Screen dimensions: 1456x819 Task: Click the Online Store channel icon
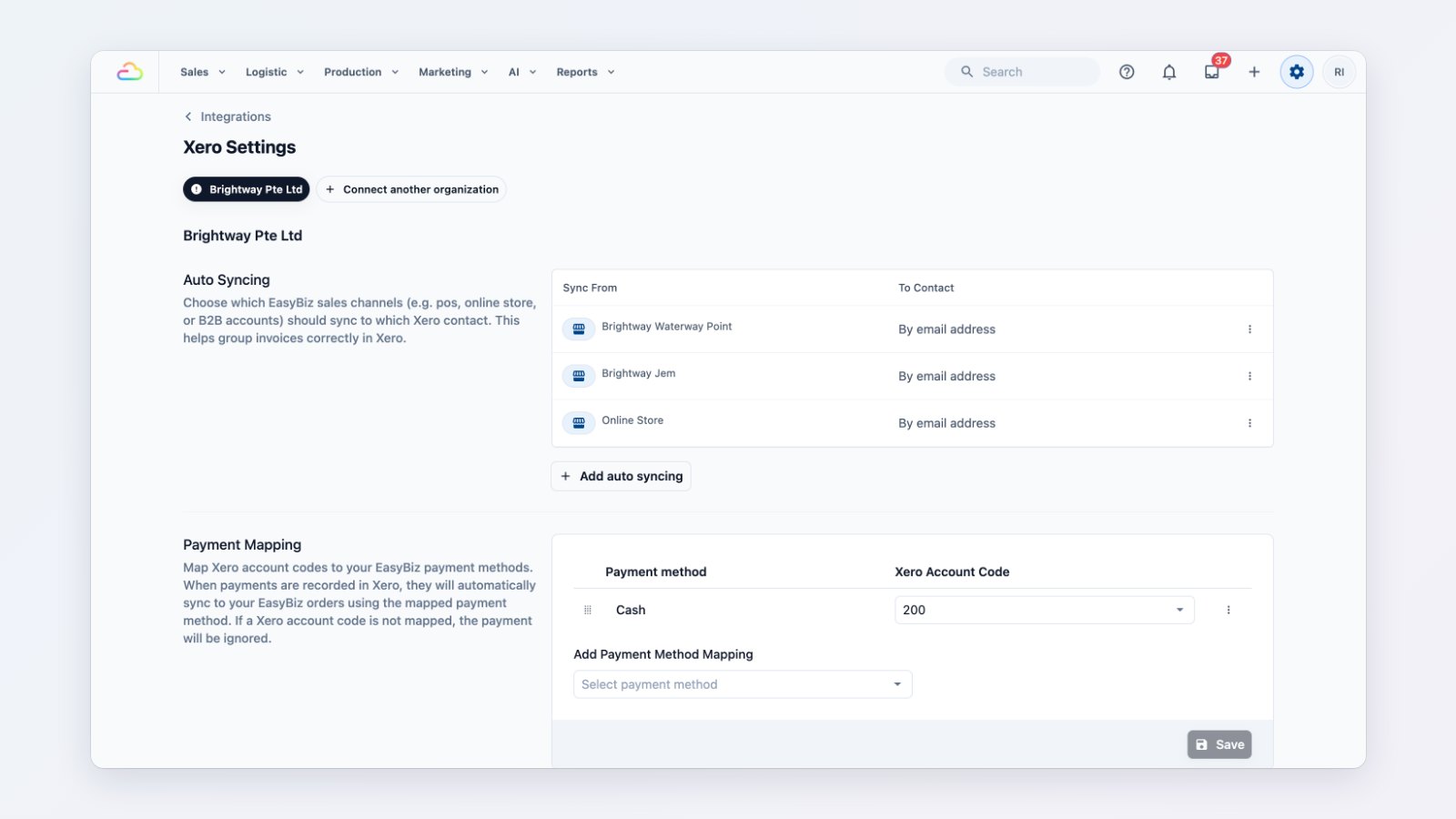579,422
